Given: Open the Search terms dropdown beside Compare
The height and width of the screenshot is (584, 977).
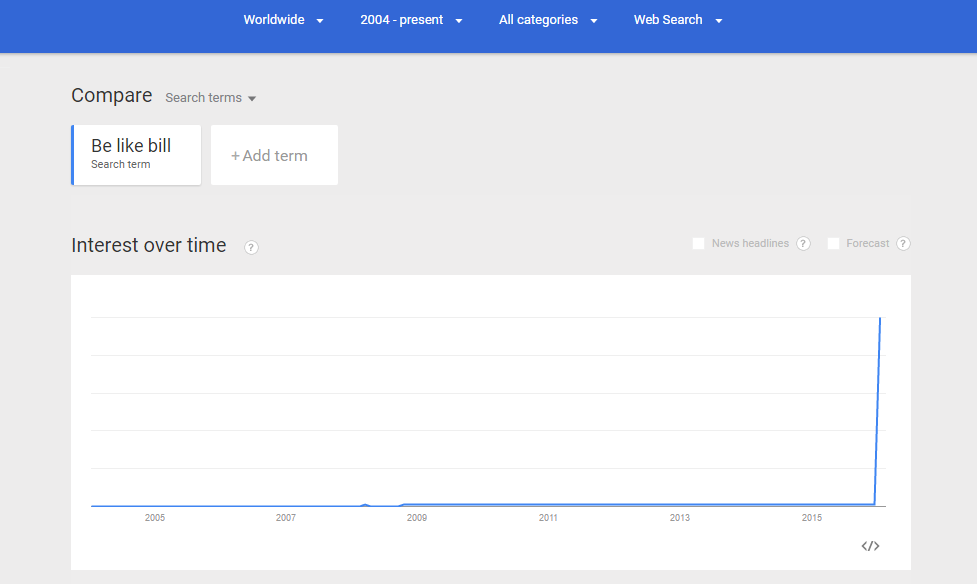Looking at the screenshot, I should tap(211, 98).
